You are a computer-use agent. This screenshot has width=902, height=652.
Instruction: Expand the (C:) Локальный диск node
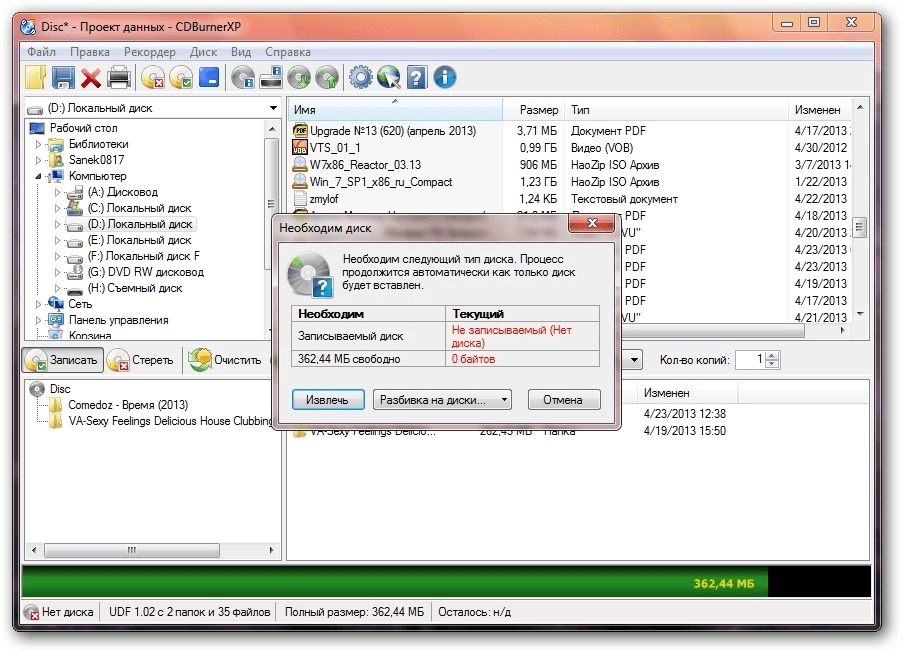pyautogui.click(x=57, y=208)
